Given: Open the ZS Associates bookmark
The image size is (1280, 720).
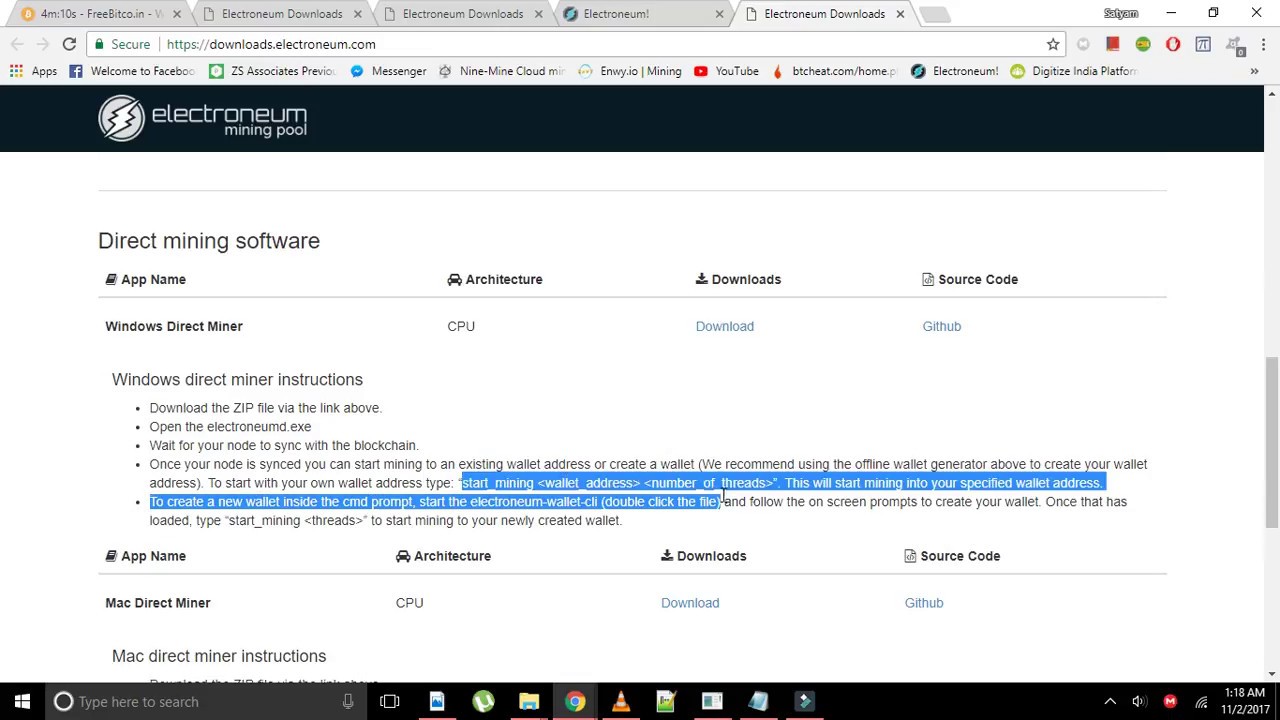Looking at the screenshot, I should pyautogui.click(x=272, y=71).
